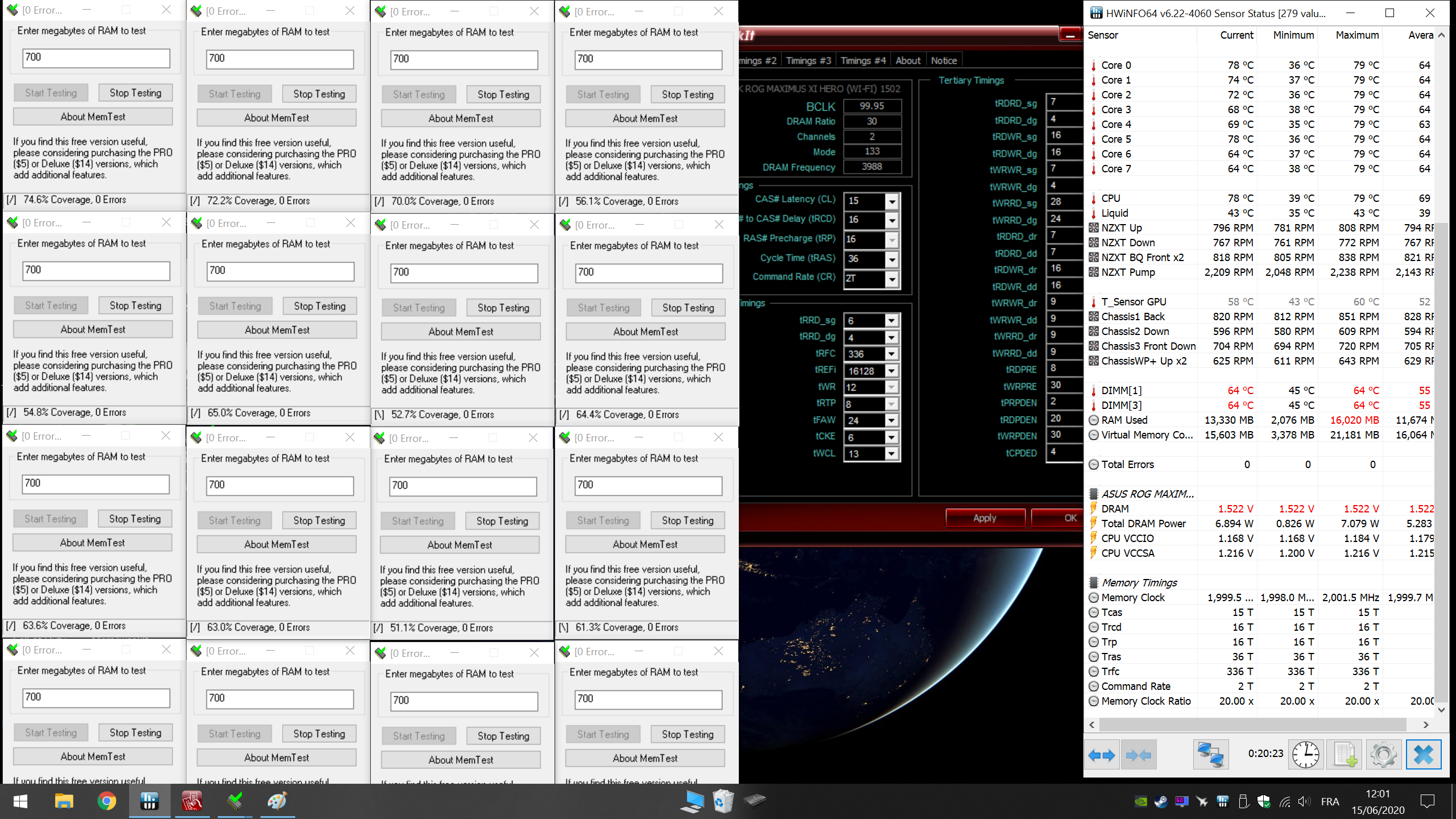Click HWiNFO expand columns arrows icon

point(1102,755)
